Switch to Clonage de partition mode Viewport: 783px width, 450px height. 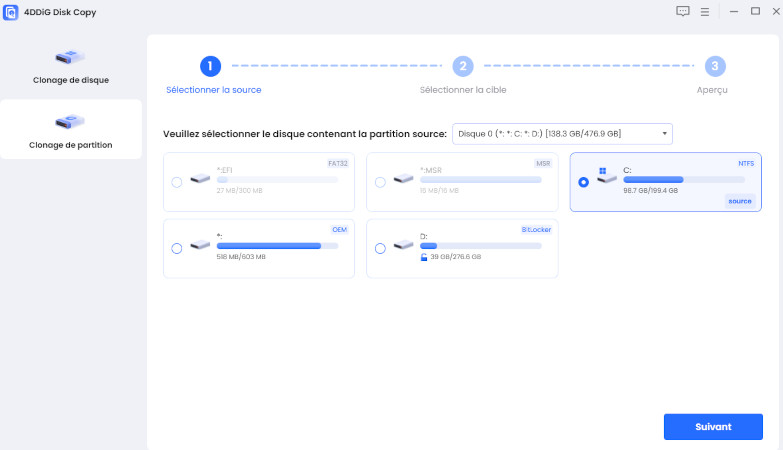[70, 130]
